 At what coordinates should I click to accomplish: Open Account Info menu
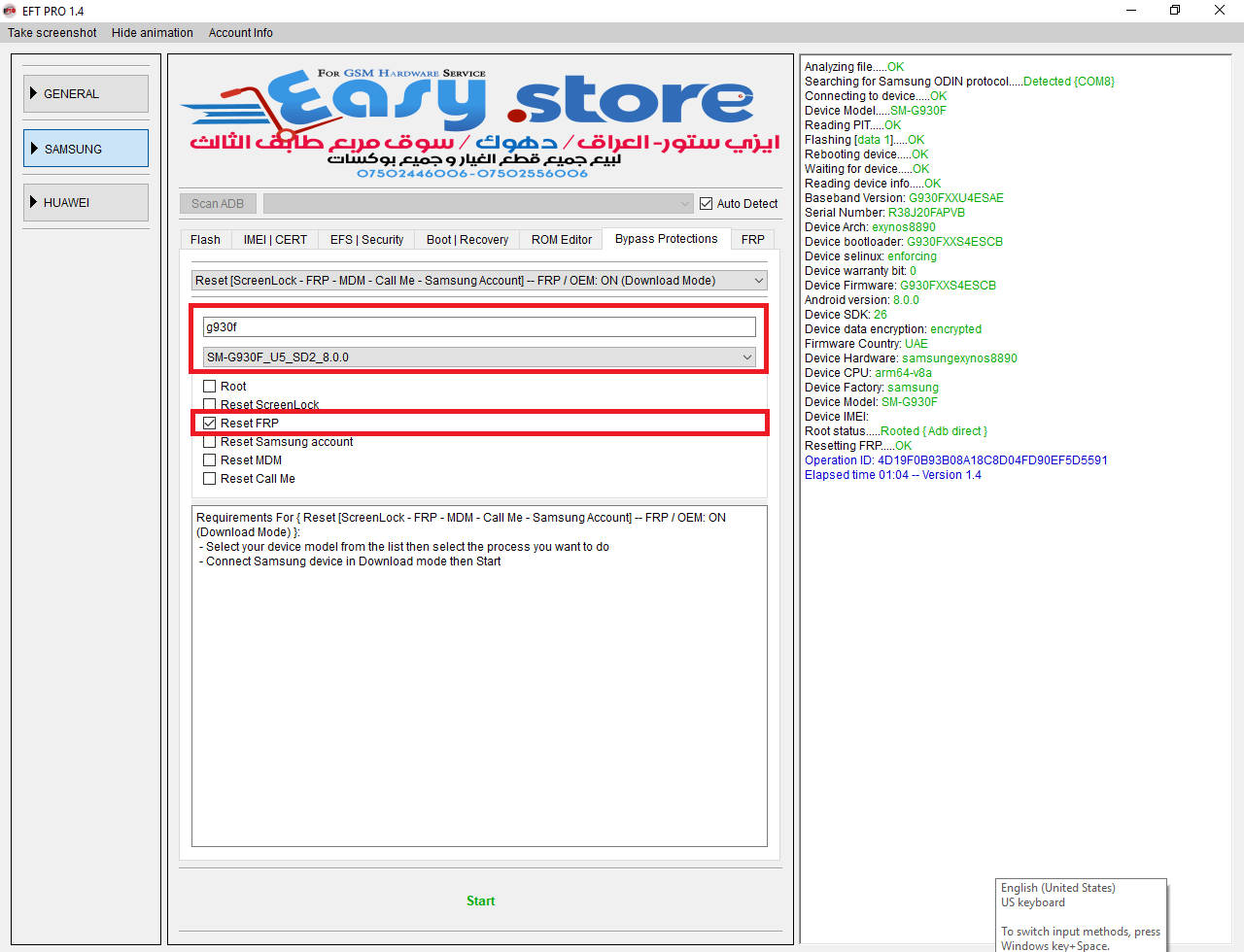[240, 33]
